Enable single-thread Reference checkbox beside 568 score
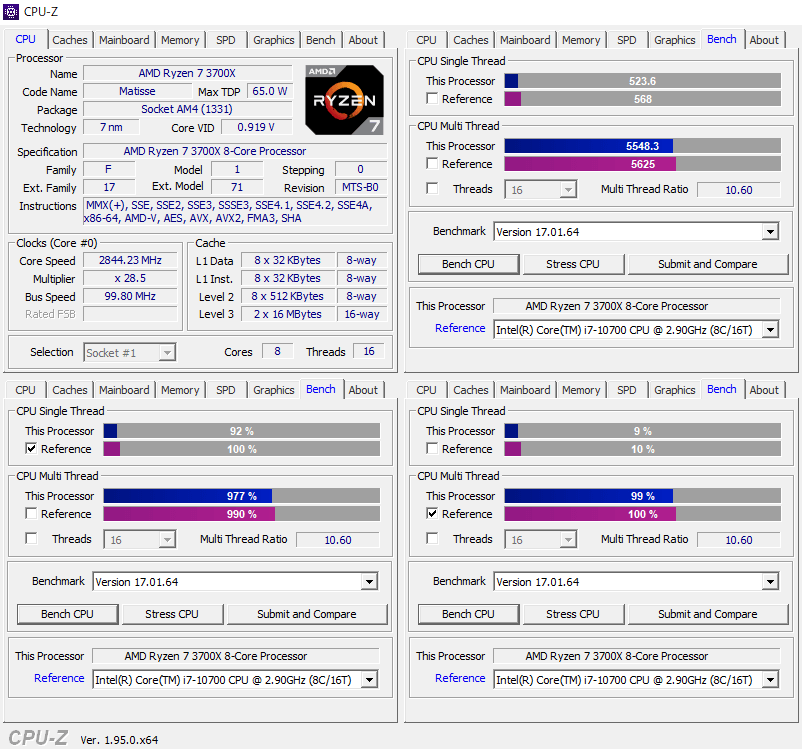This screenshot has width=802, height=749. tap(432, 98)
